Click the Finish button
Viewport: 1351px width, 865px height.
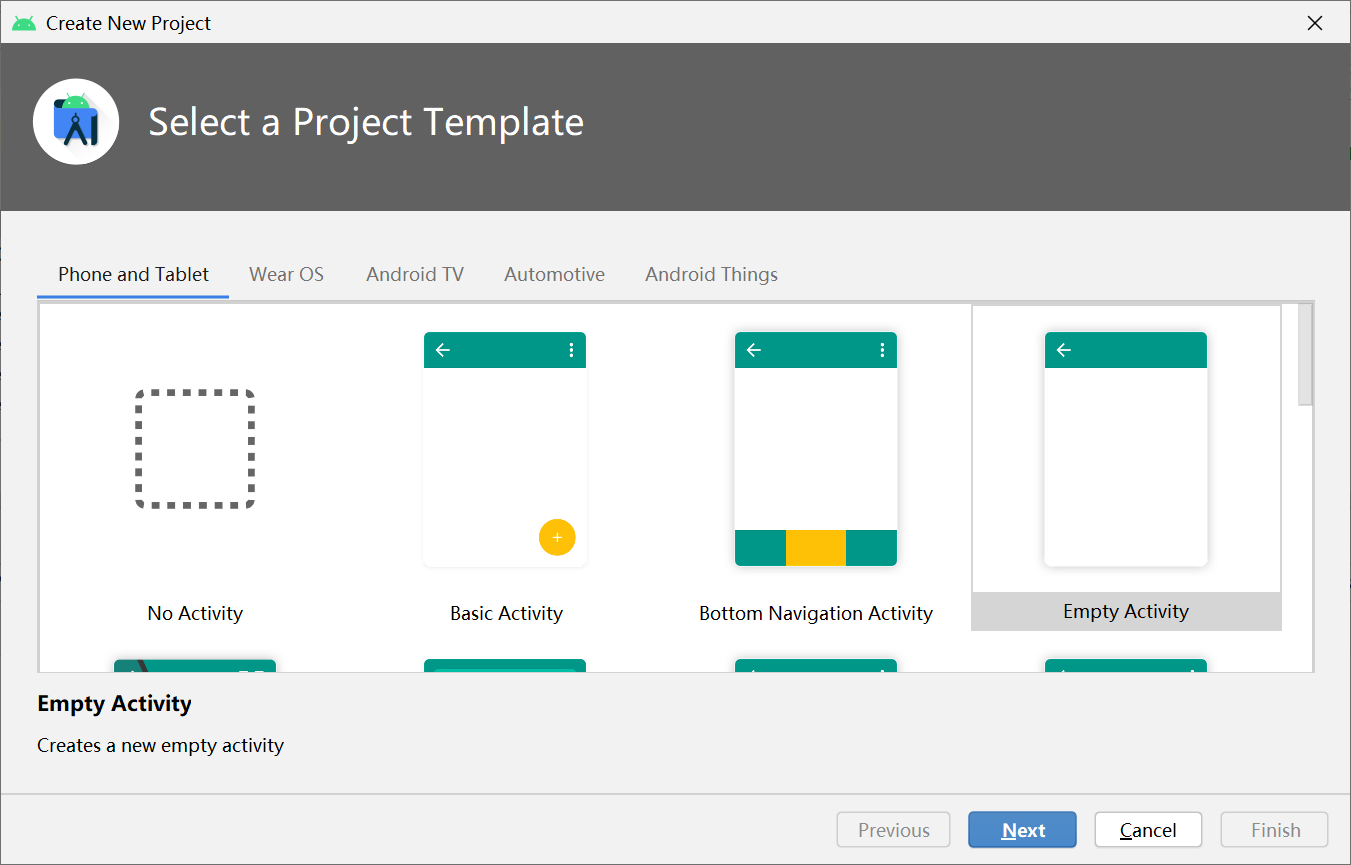click(1275, 830)
